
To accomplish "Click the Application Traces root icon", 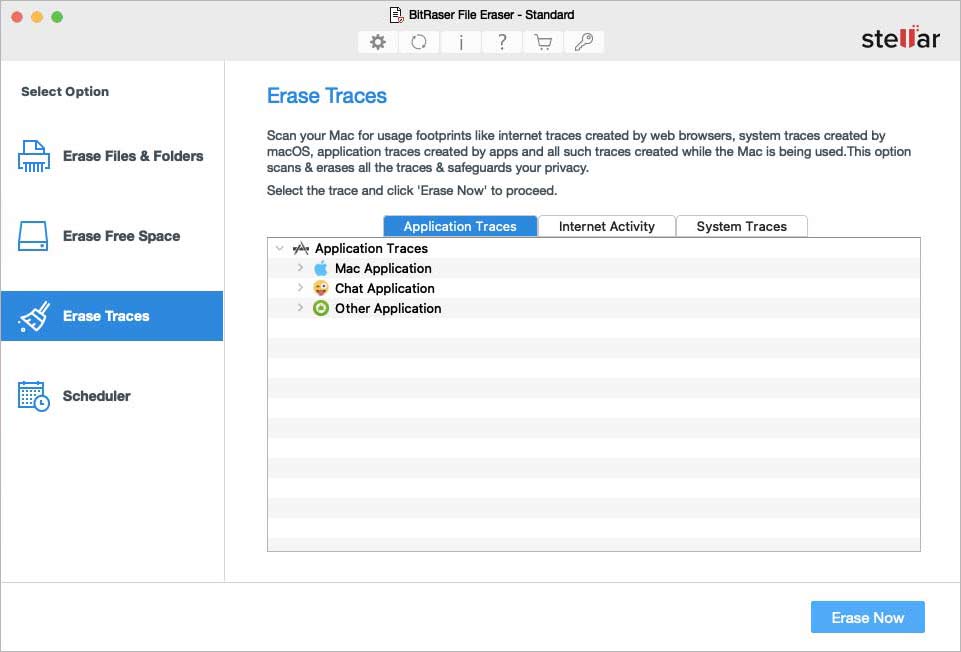I will 300,248.
